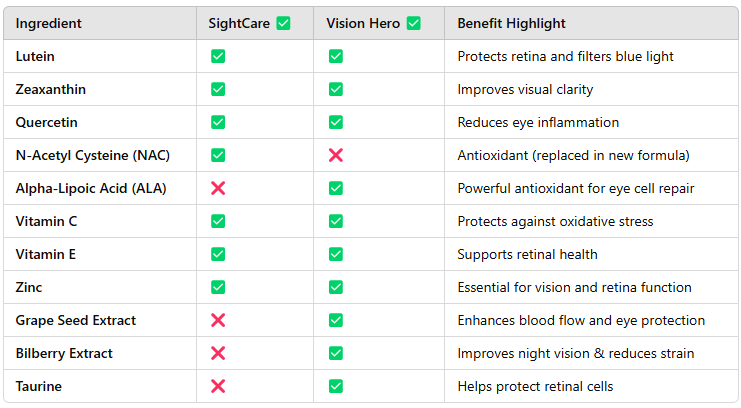Image resolution: width=741 pixels, height=408 pixels.
Task: Click the red X for Taurine under SightCare
Action: click(218, 386)
